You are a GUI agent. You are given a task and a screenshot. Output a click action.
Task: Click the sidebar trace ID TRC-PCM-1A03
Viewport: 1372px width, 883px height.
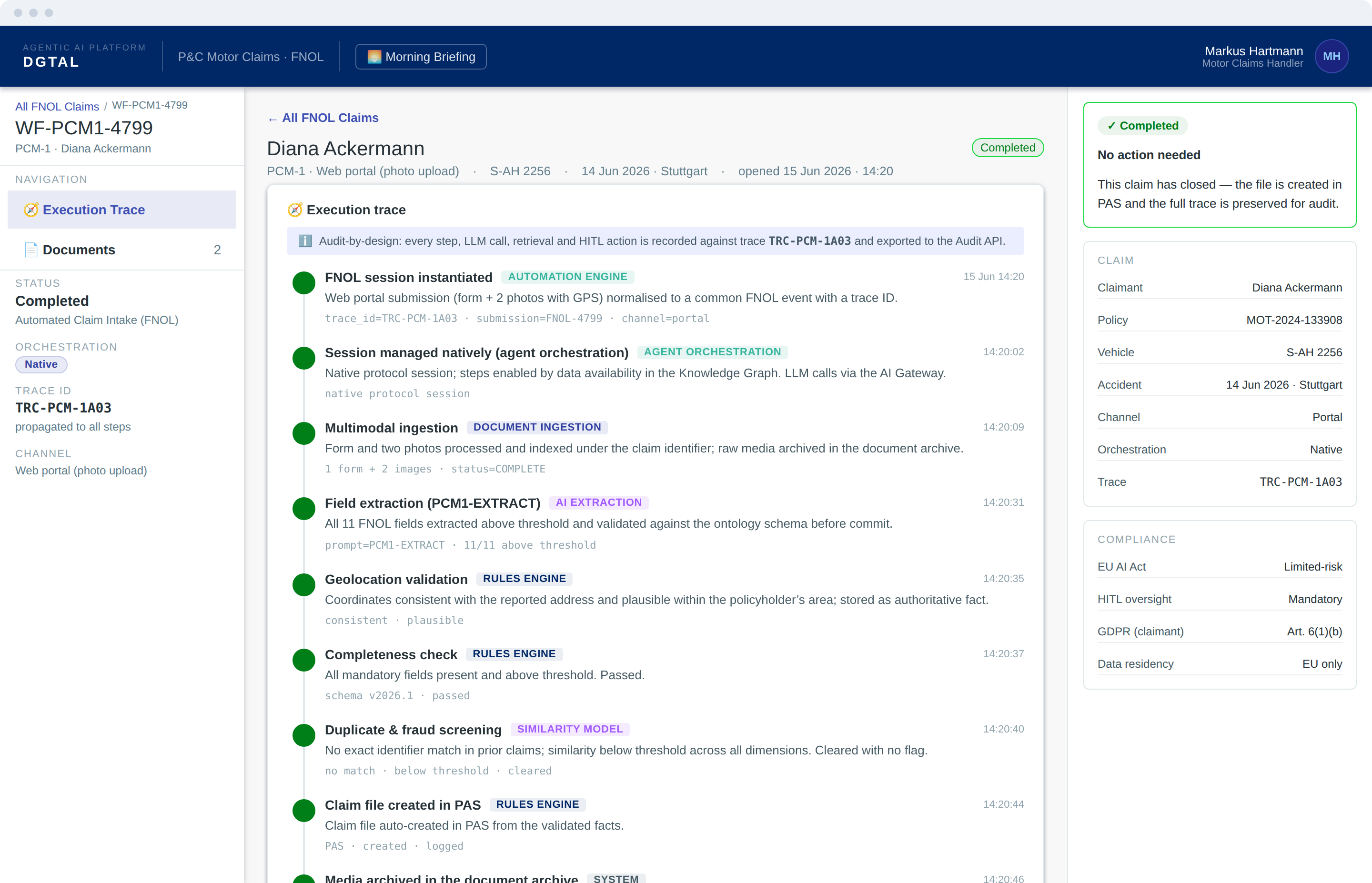click(x=64, y=408)
